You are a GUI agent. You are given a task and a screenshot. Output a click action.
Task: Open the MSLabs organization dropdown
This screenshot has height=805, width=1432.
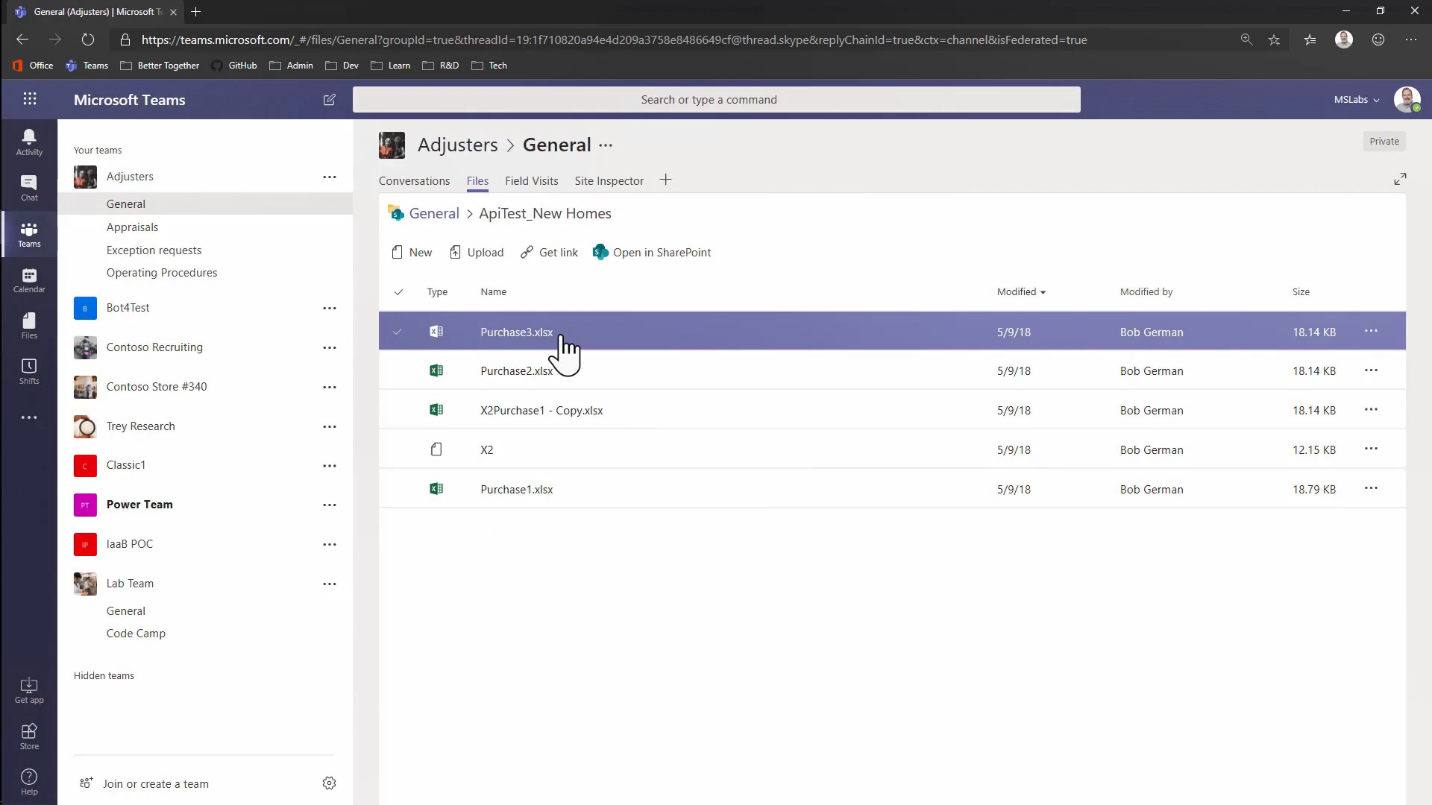click(x=1356, y=100)
